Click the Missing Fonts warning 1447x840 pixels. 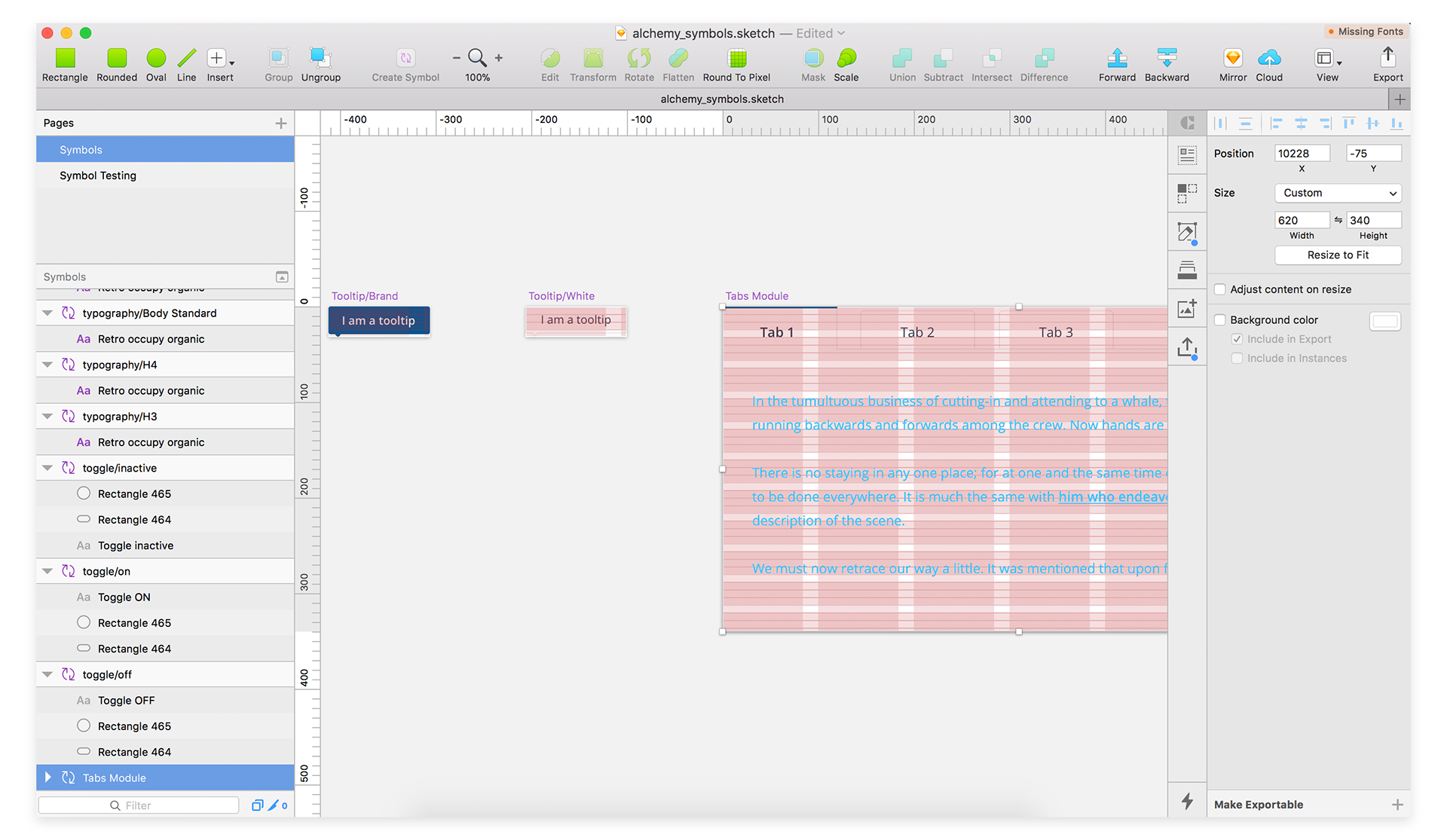pos(1365,32)
